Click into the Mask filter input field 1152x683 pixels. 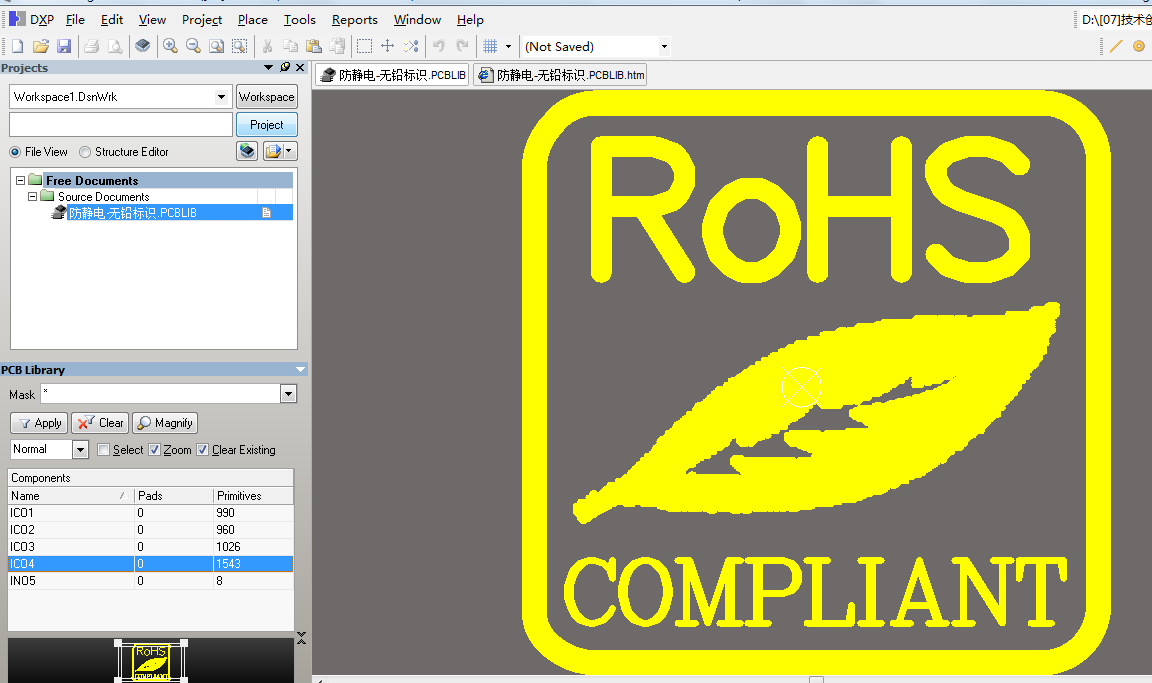click(x=160, y=394)
